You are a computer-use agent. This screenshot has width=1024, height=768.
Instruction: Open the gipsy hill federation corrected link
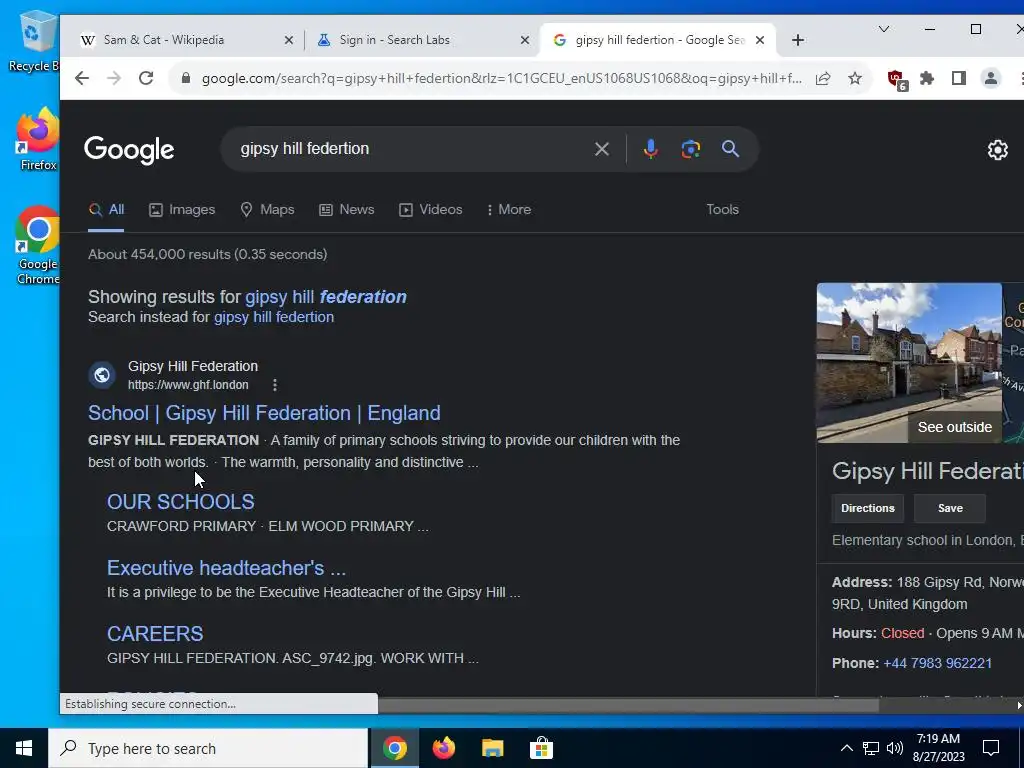tap(326, 297)
